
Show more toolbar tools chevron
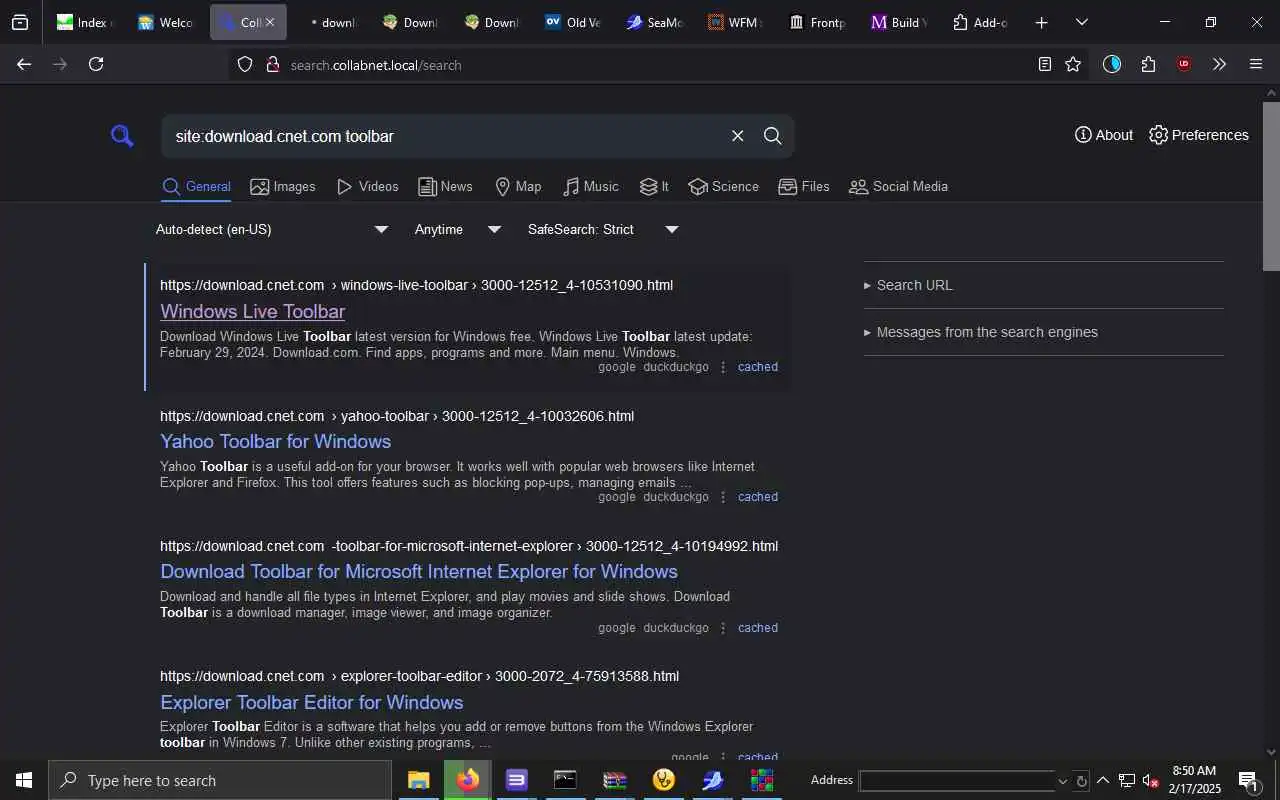[x=1219, y=64]
